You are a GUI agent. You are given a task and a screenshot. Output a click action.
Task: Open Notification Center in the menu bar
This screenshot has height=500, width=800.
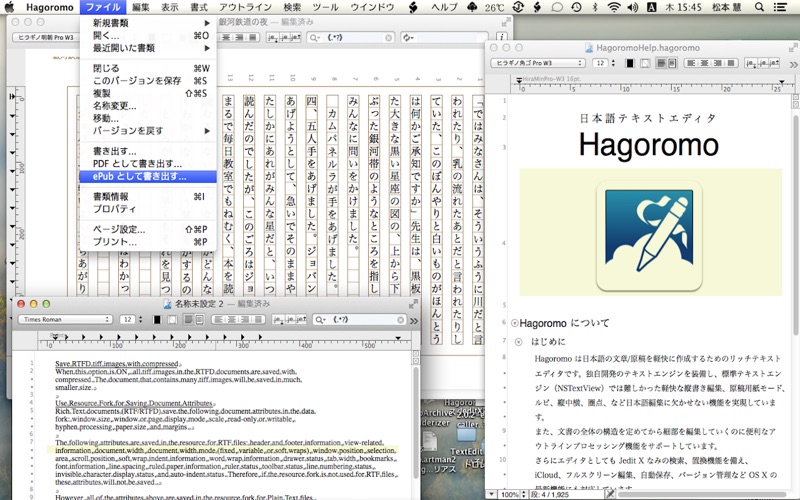(780, 7)
